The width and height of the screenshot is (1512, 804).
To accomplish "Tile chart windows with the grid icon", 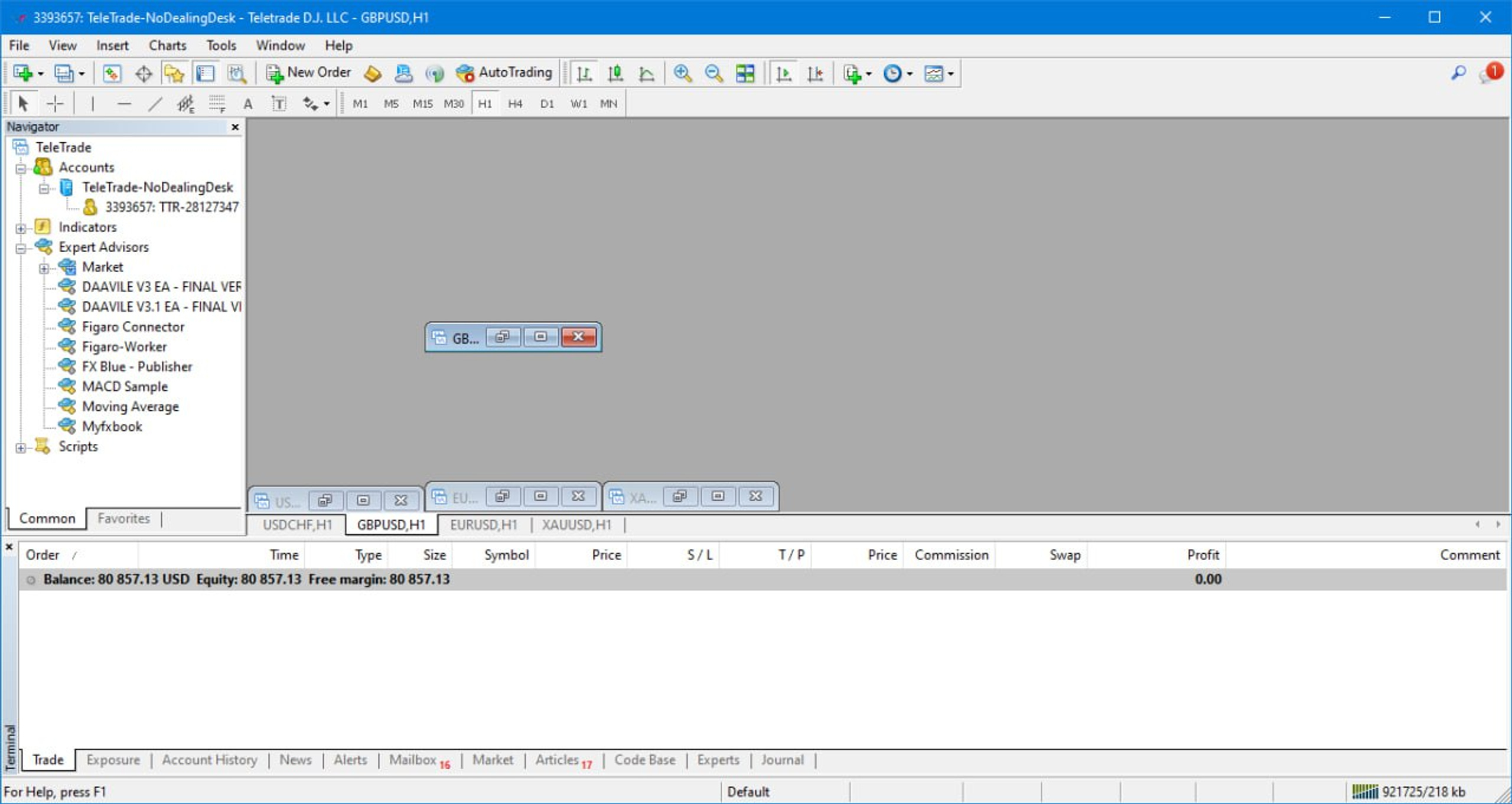I will click(745, 73).
